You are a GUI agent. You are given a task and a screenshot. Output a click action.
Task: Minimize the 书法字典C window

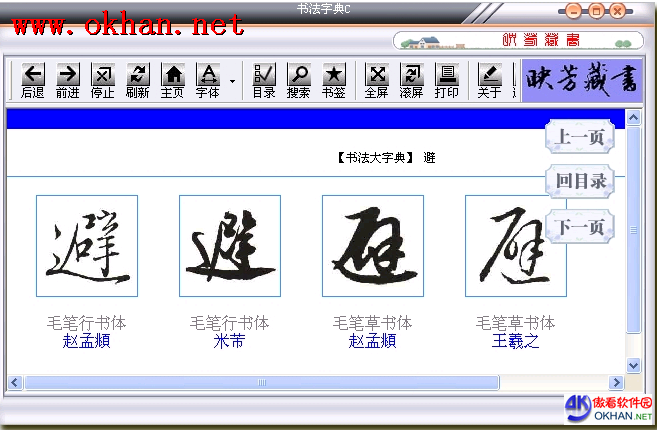573,11
